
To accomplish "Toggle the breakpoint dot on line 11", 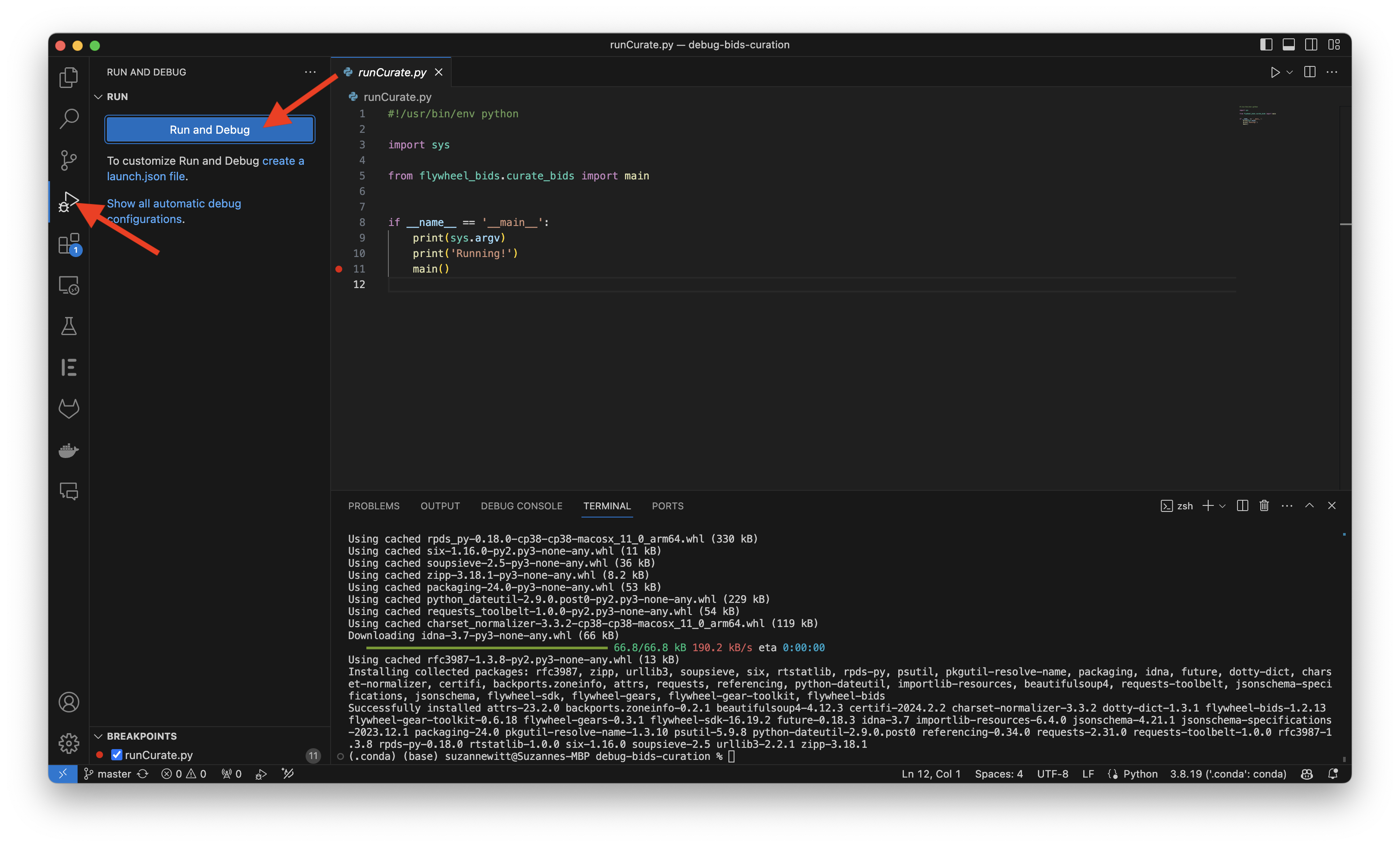I will (339, 269).
